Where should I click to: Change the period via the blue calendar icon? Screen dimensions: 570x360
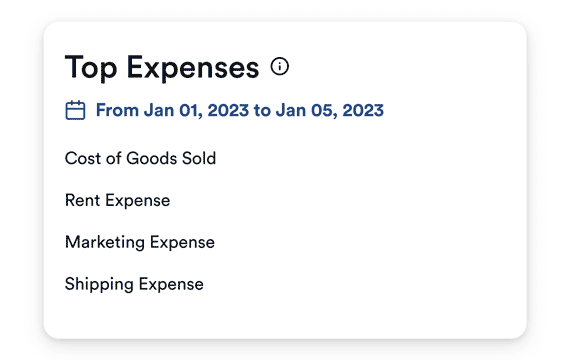pos(75,110)
